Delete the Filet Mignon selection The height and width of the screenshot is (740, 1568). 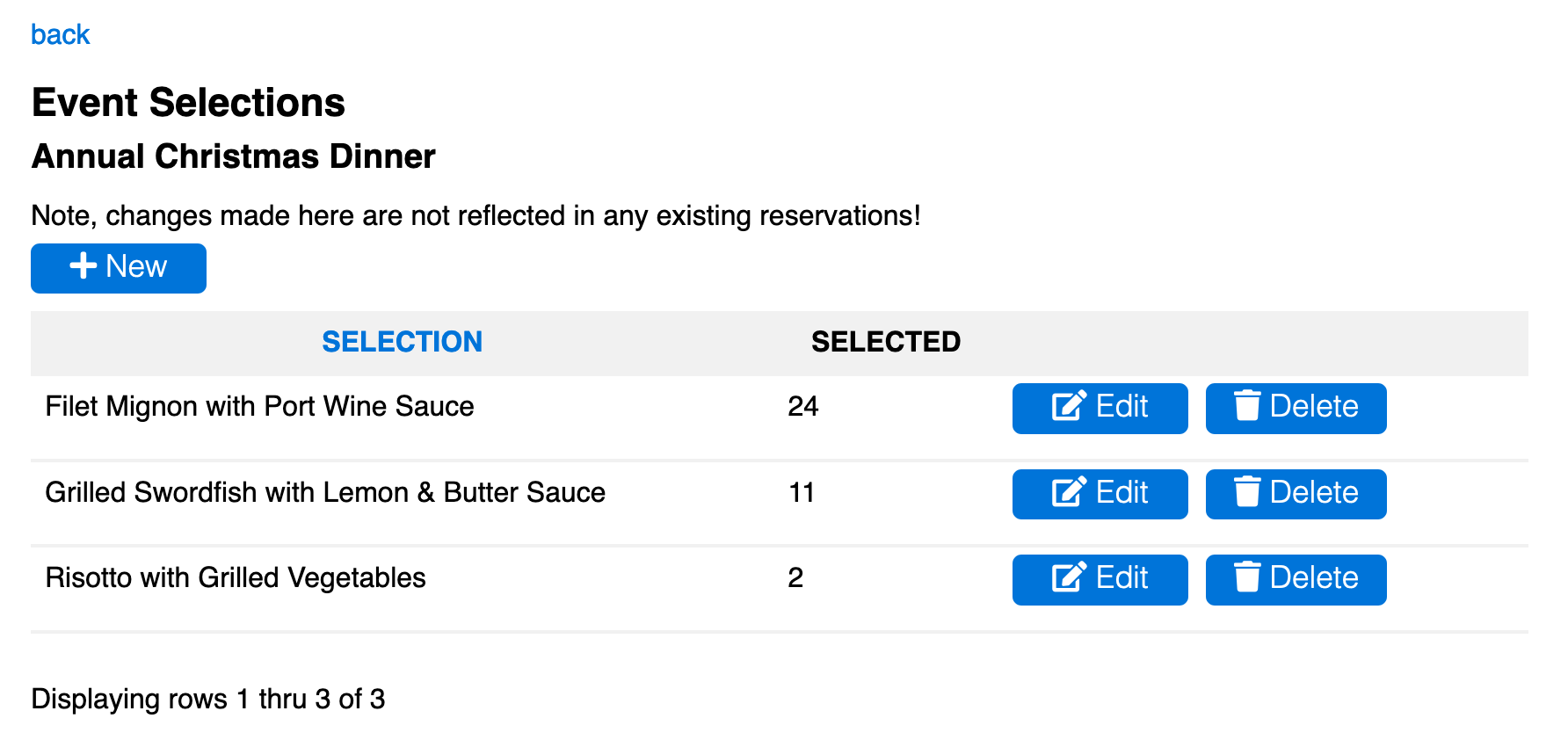pyautogui.click(x=1296, y=409)
